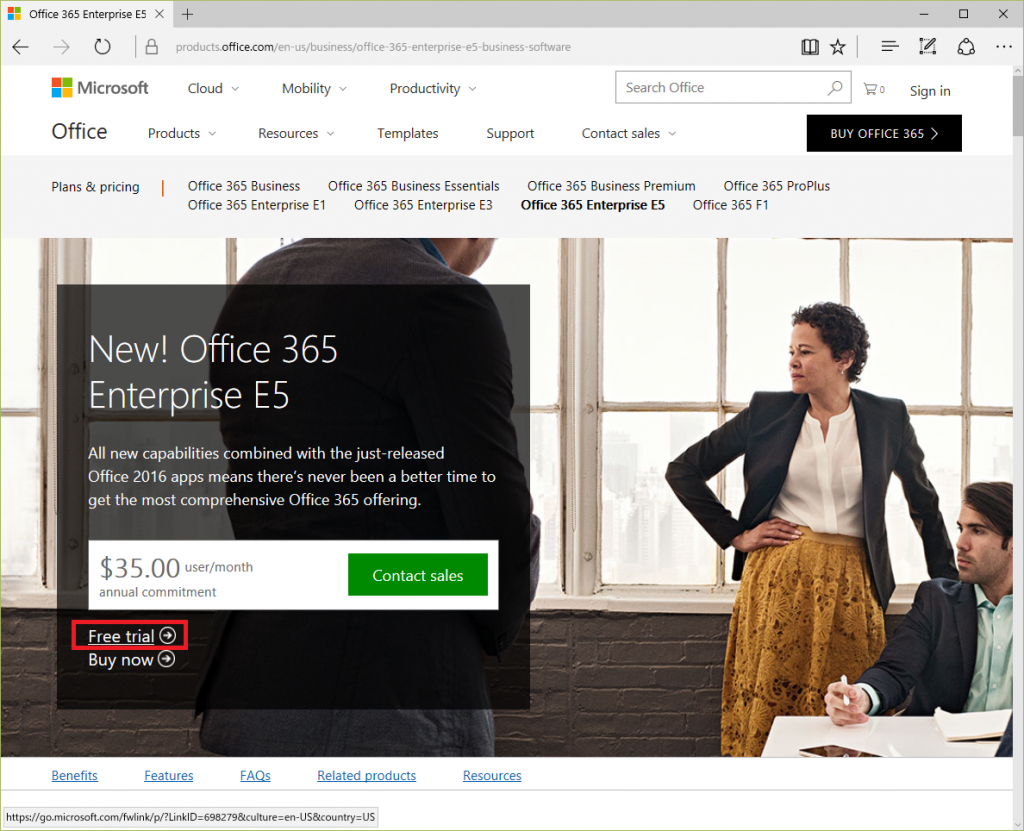This screenshot has height=831, width=1024.
Task: Go back using the browser back arrow
Action: click(21, 47)
